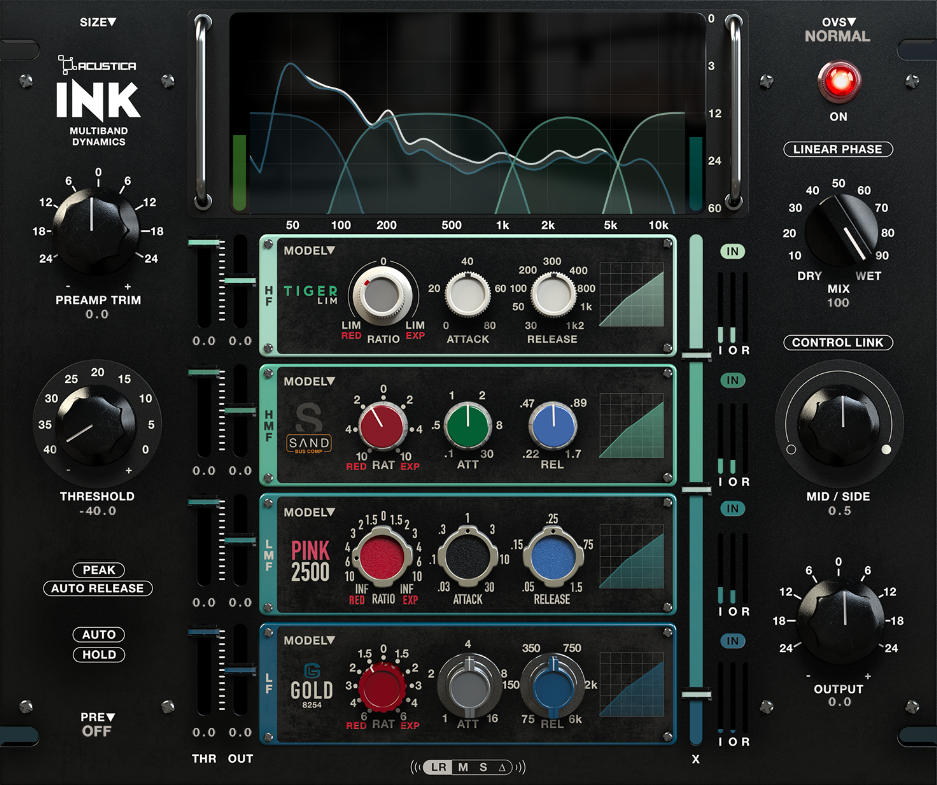Click the Tiger Lim ATTACK knob
Image resolution: width=937 pixels, height=785 pixels.
(x=468, y=295)
